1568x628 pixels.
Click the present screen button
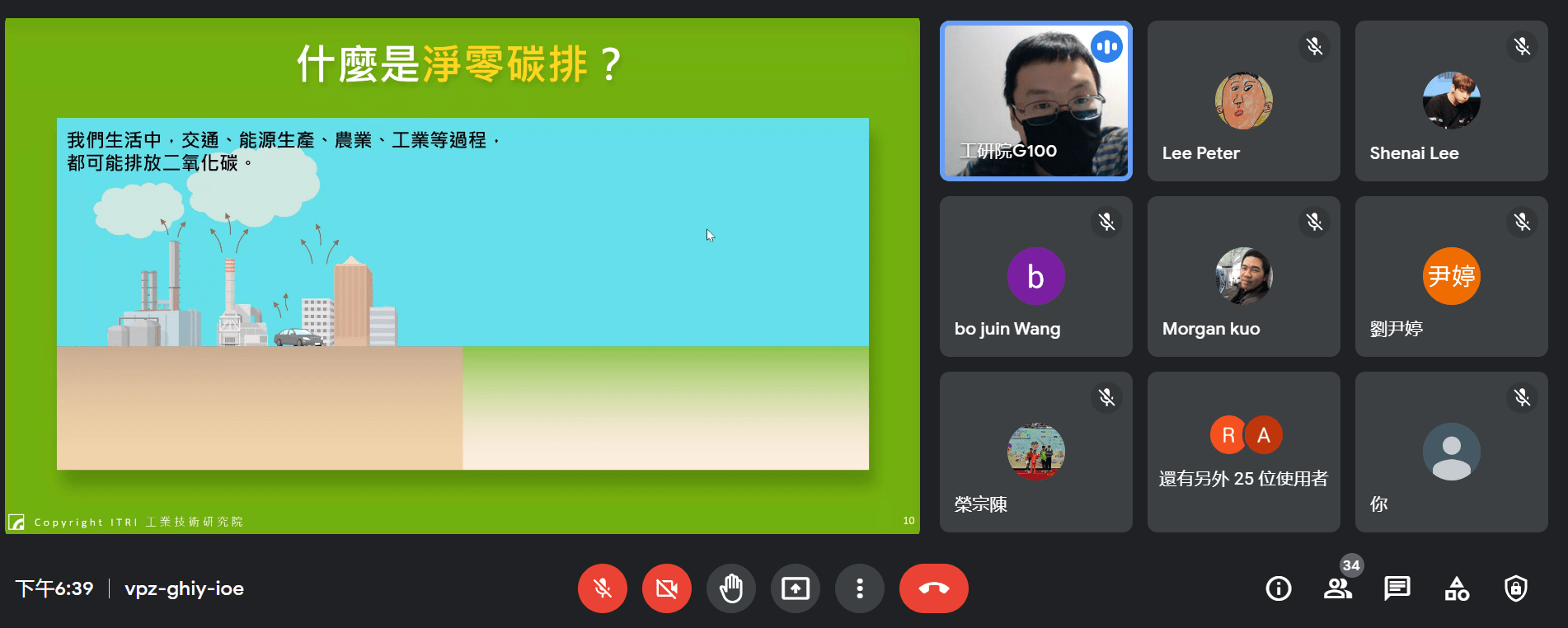(796, 588)
